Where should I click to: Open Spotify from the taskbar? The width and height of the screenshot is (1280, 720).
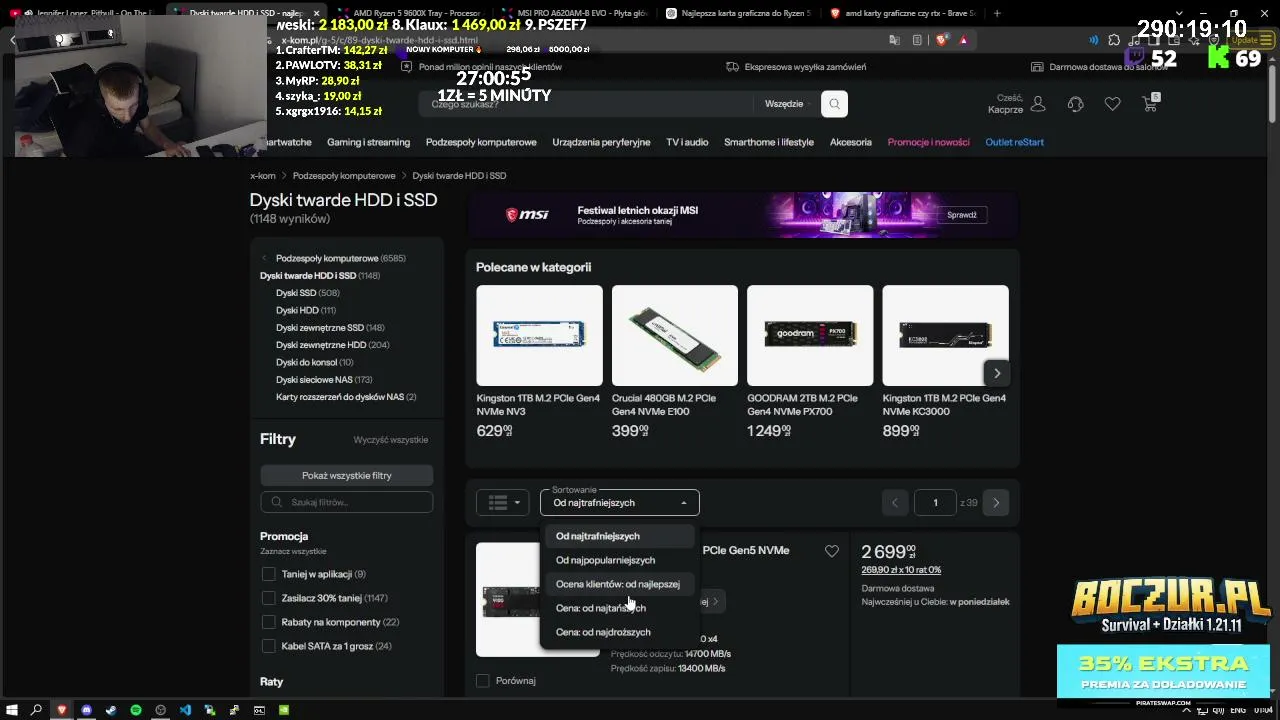[136, 710]
